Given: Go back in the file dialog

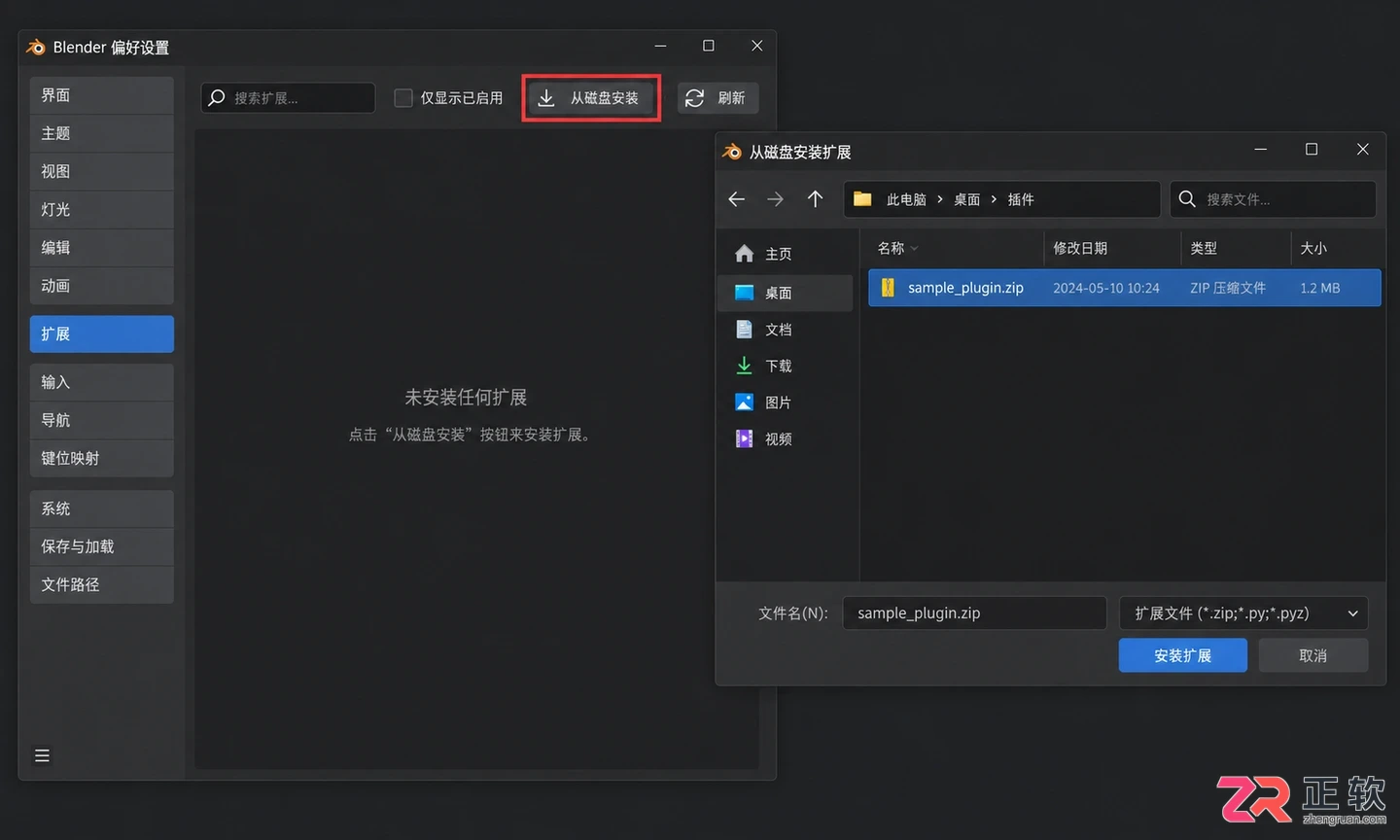Looking at the screenshot, I should pos(737,199).
